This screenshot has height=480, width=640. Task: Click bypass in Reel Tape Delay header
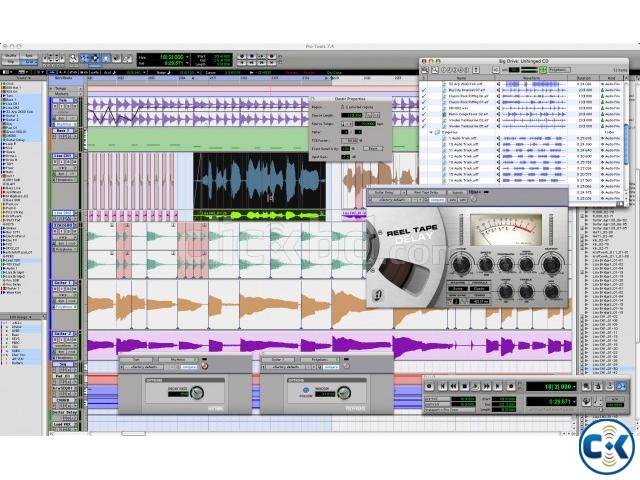(x=458, y=193)
